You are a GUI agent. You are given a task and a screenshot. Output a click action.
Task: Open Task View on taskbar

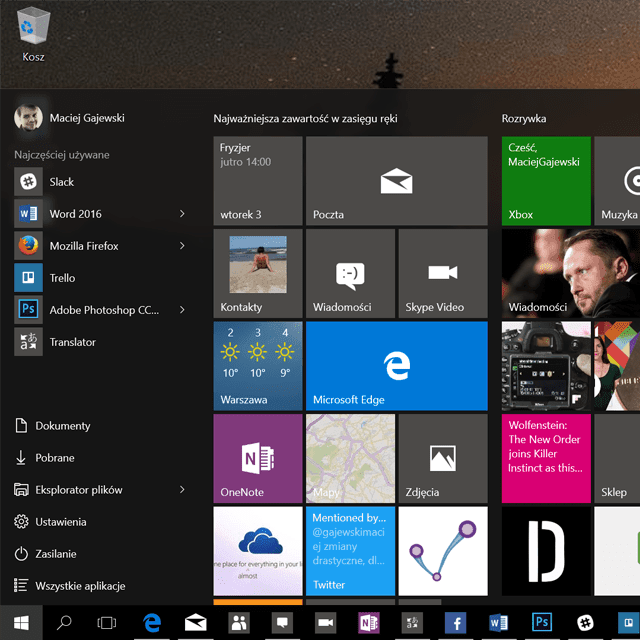click(x=107, y=622)
